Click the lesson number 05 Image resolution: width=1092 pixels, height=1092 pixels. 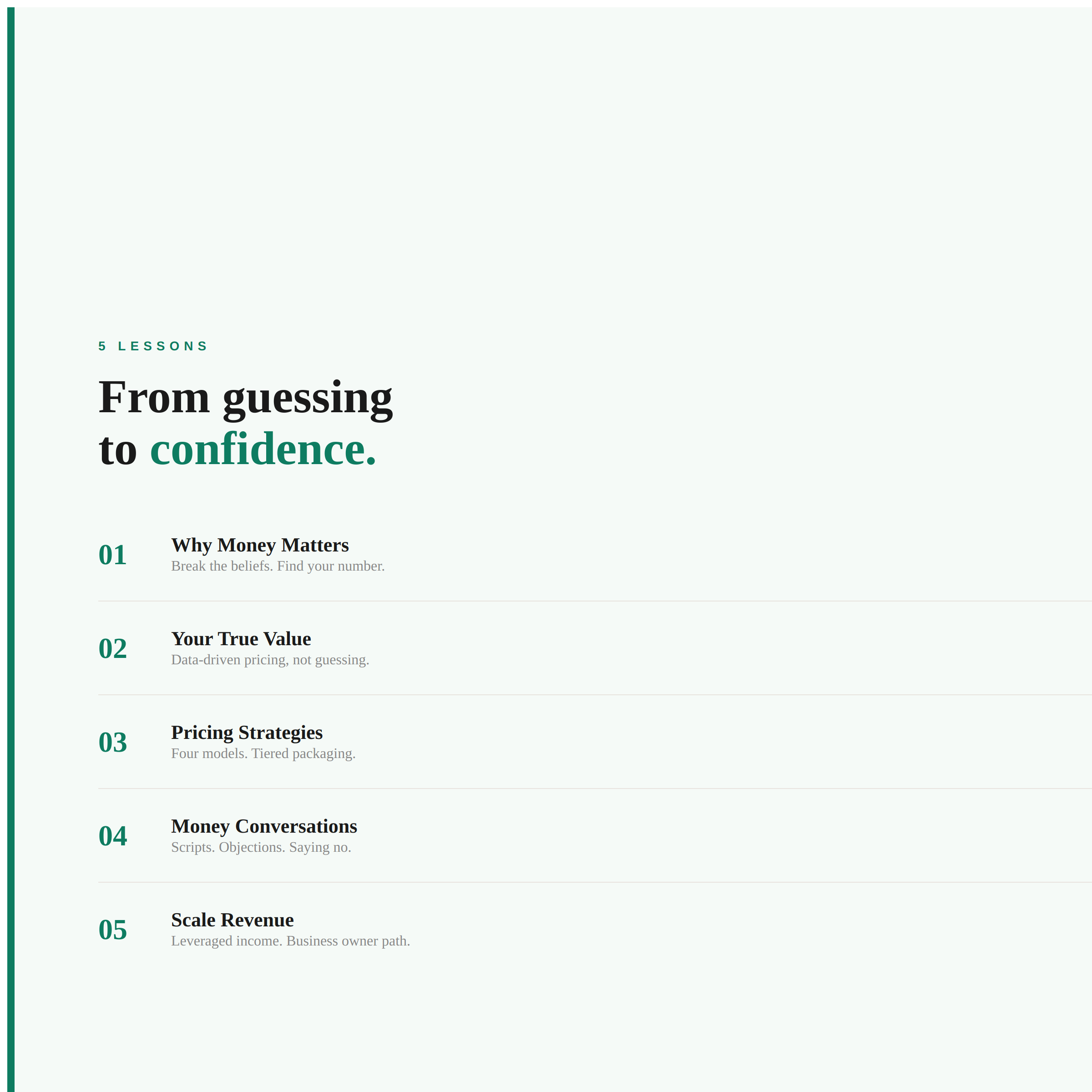click(112, 930)
